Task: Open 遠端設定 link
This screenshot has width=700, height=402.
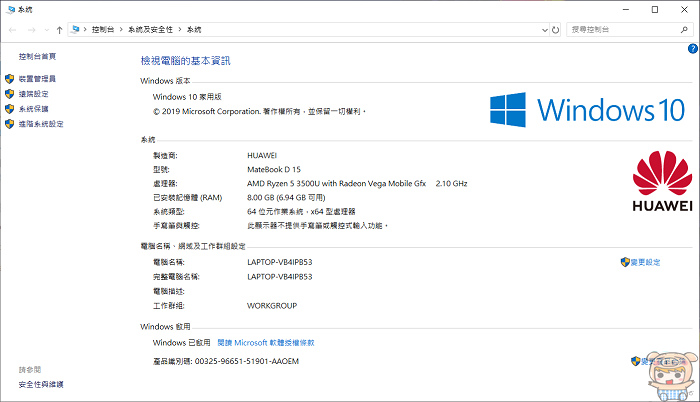Action: [33, 94]
